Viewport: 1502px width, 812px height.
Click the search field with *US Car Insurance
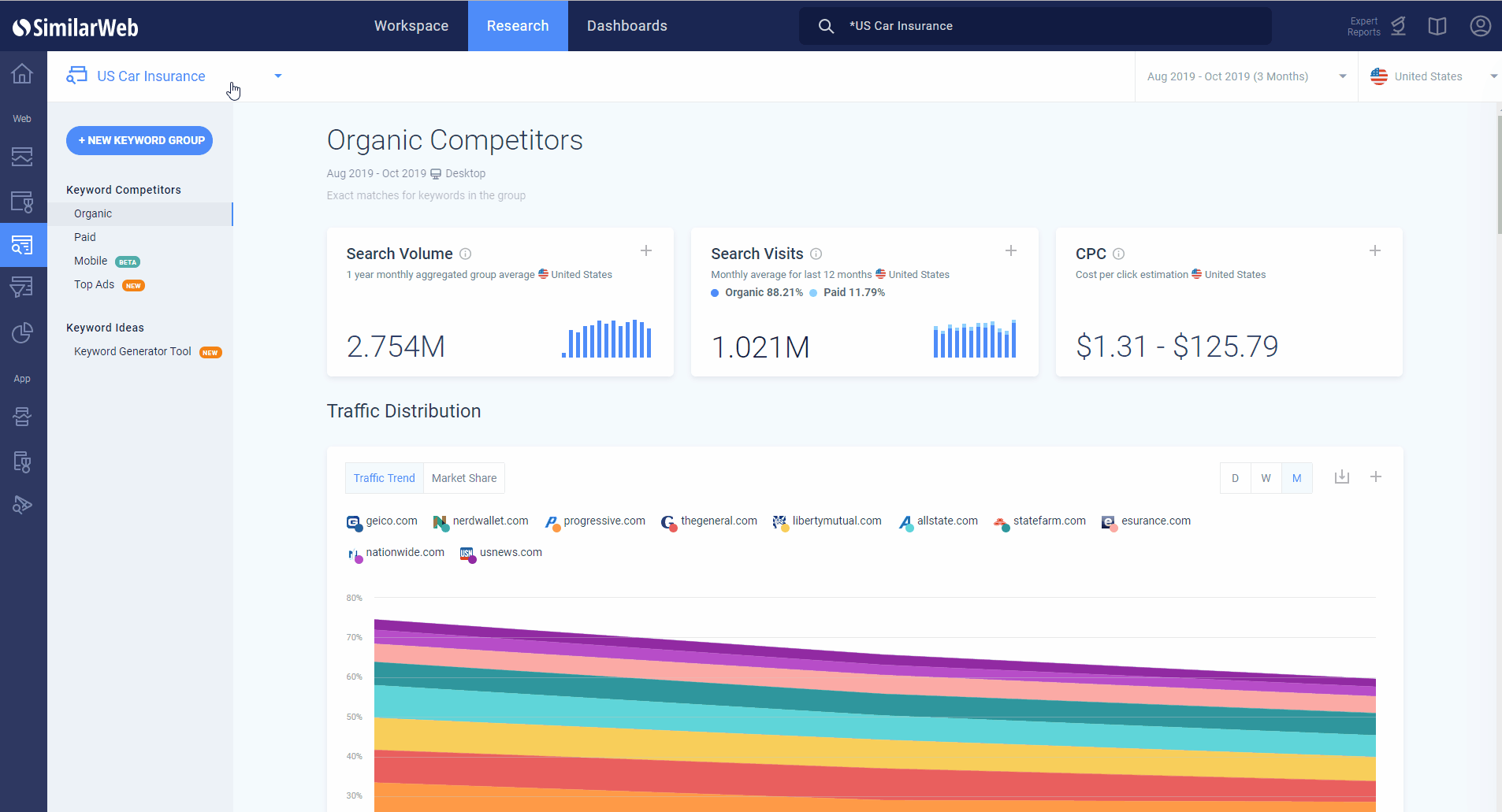(1035, 26)
